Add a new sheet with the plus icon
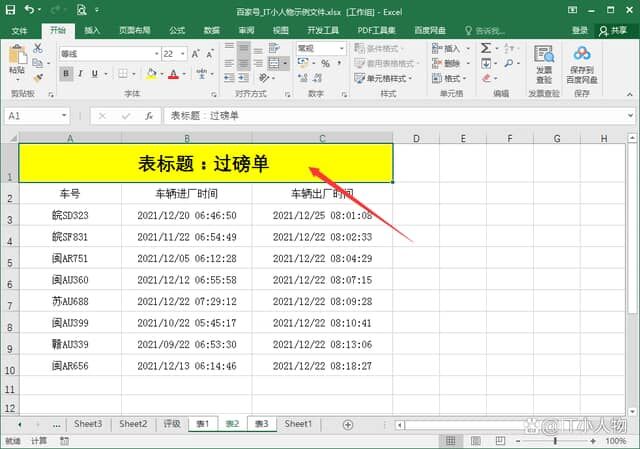The width and height of the screenshot is (640, 449). pyautogui.click(x=348, y=425)
